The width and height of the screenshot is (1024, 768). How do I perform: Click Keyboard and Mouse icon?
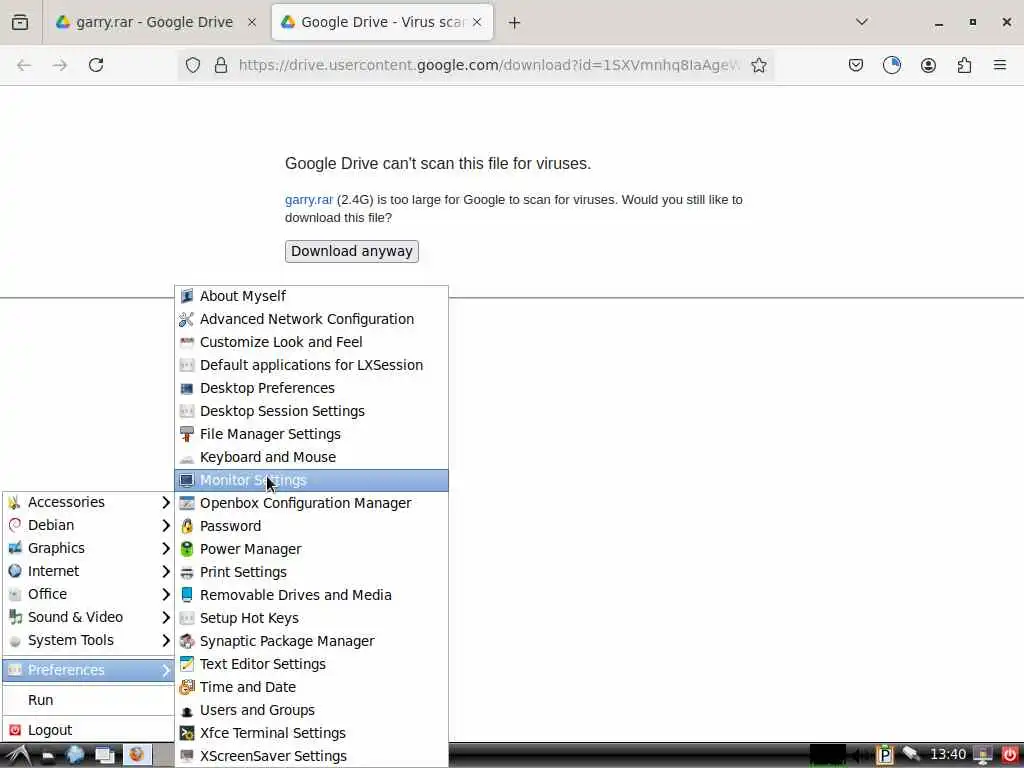187,457
